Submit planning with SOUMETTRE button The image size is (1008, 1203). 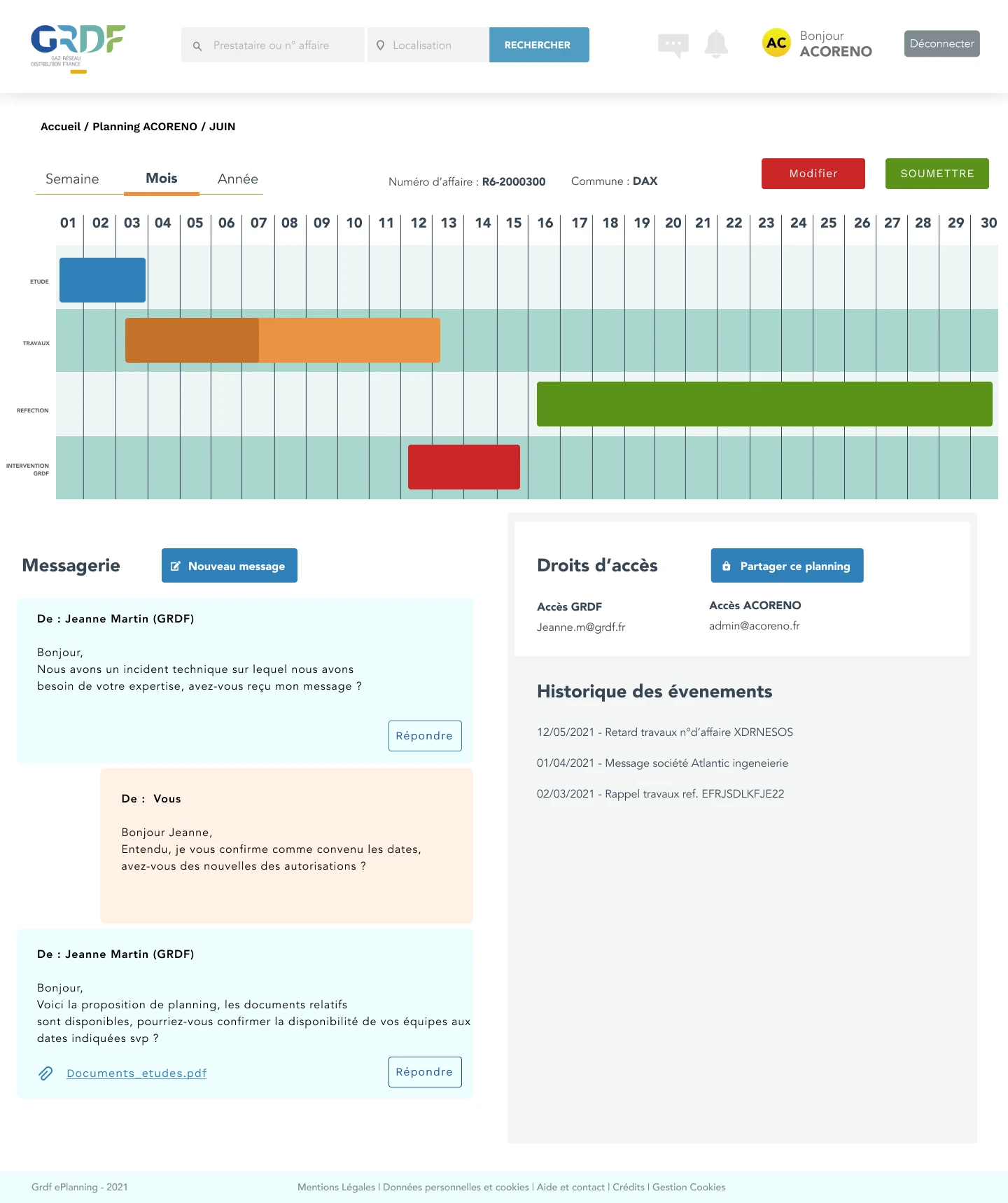[937, 174]
